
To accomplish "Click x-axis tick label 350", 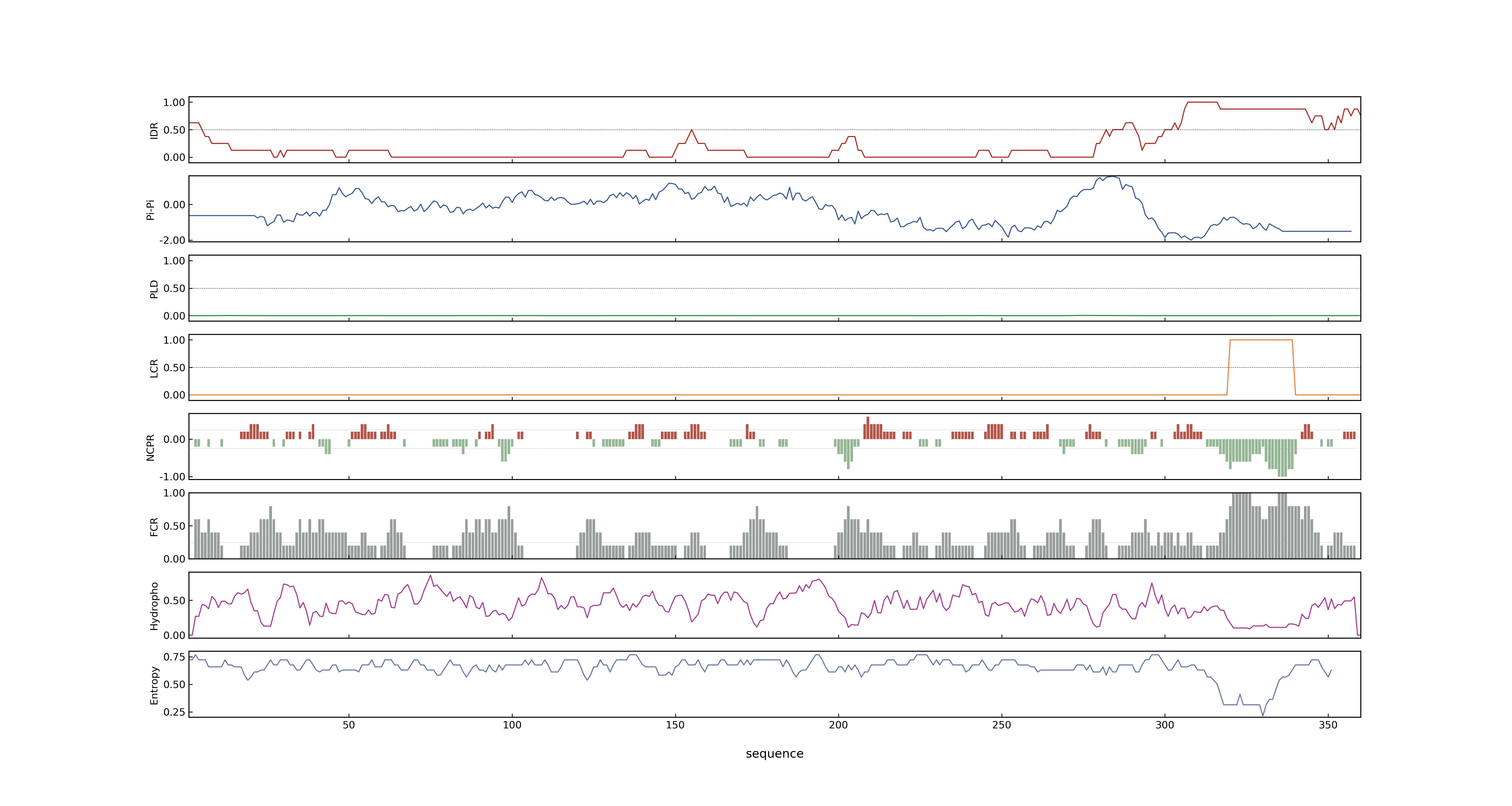I will [x=1328, y=725].
